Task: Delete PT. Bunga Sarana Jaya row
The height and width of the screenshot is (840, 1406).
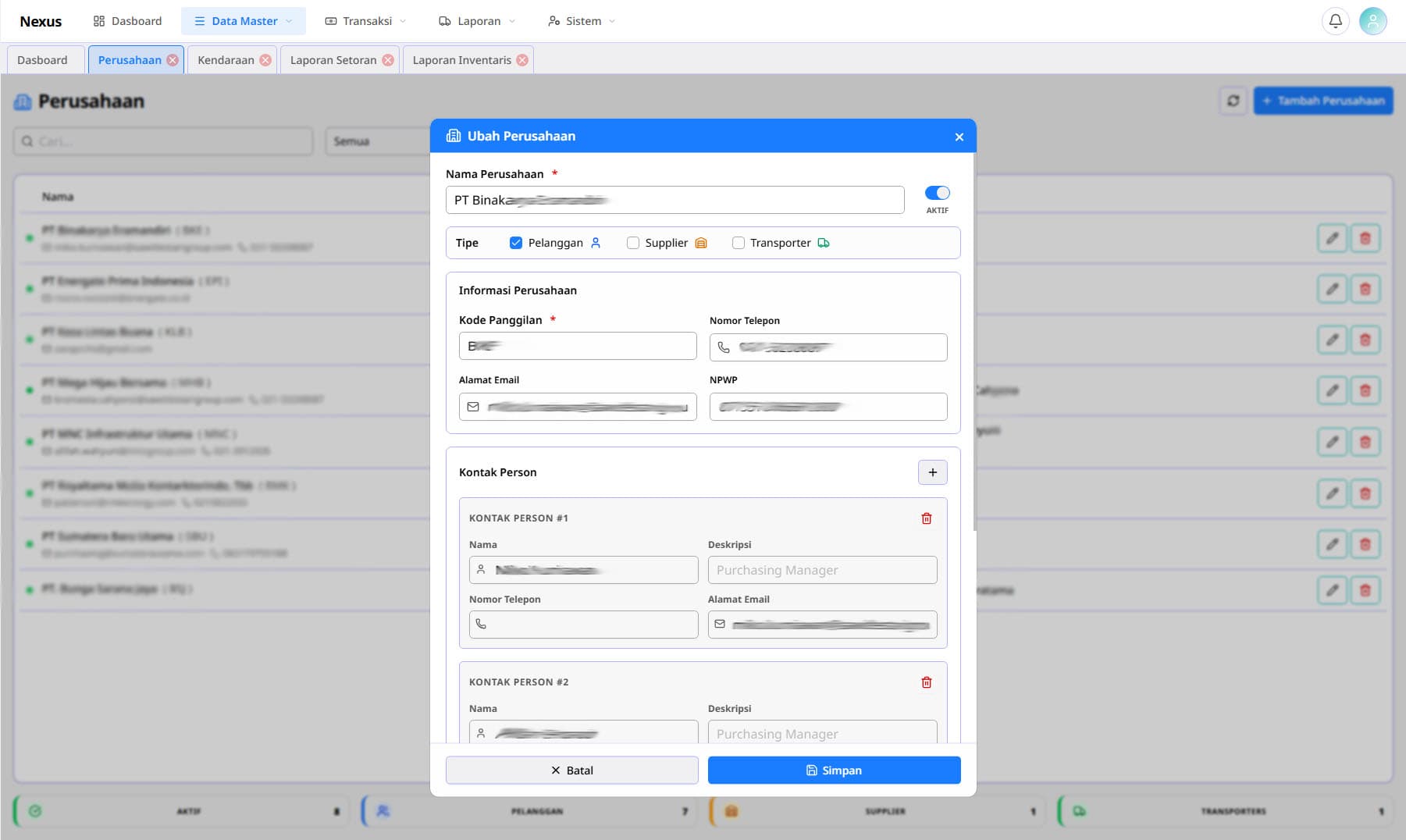Action: [1365, 589]
